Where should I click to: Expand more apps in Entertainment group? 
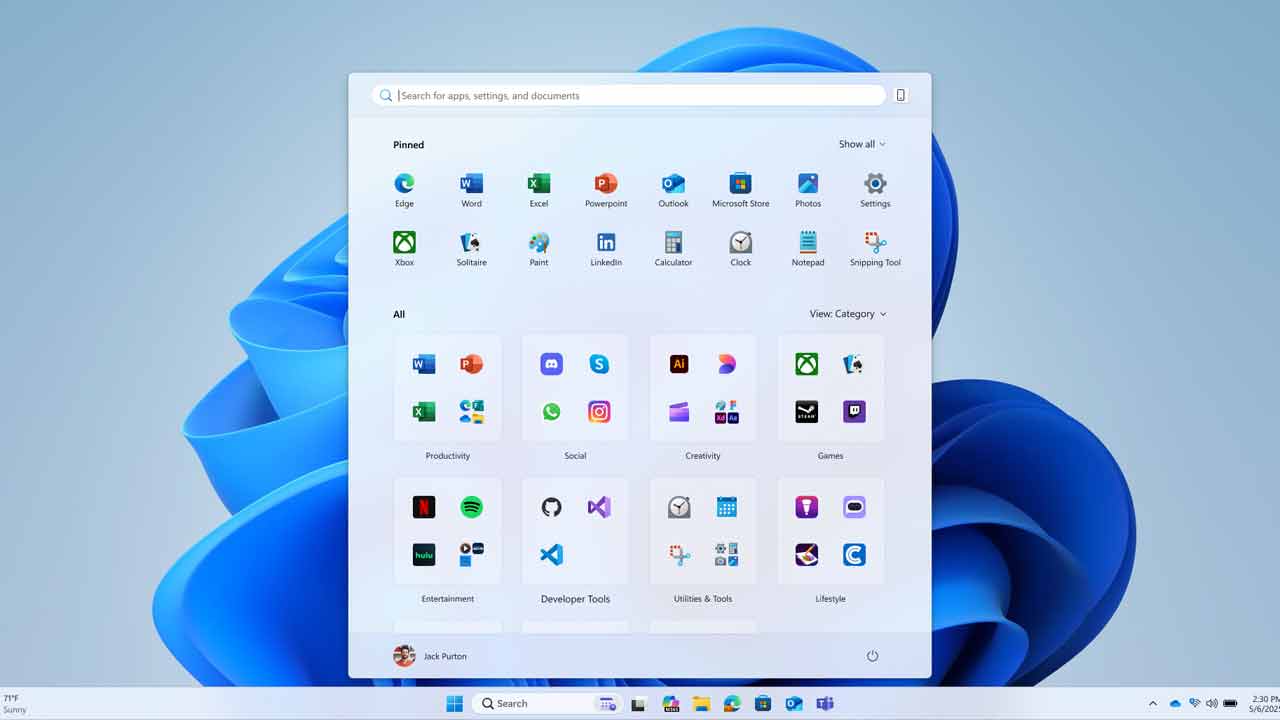472,555
